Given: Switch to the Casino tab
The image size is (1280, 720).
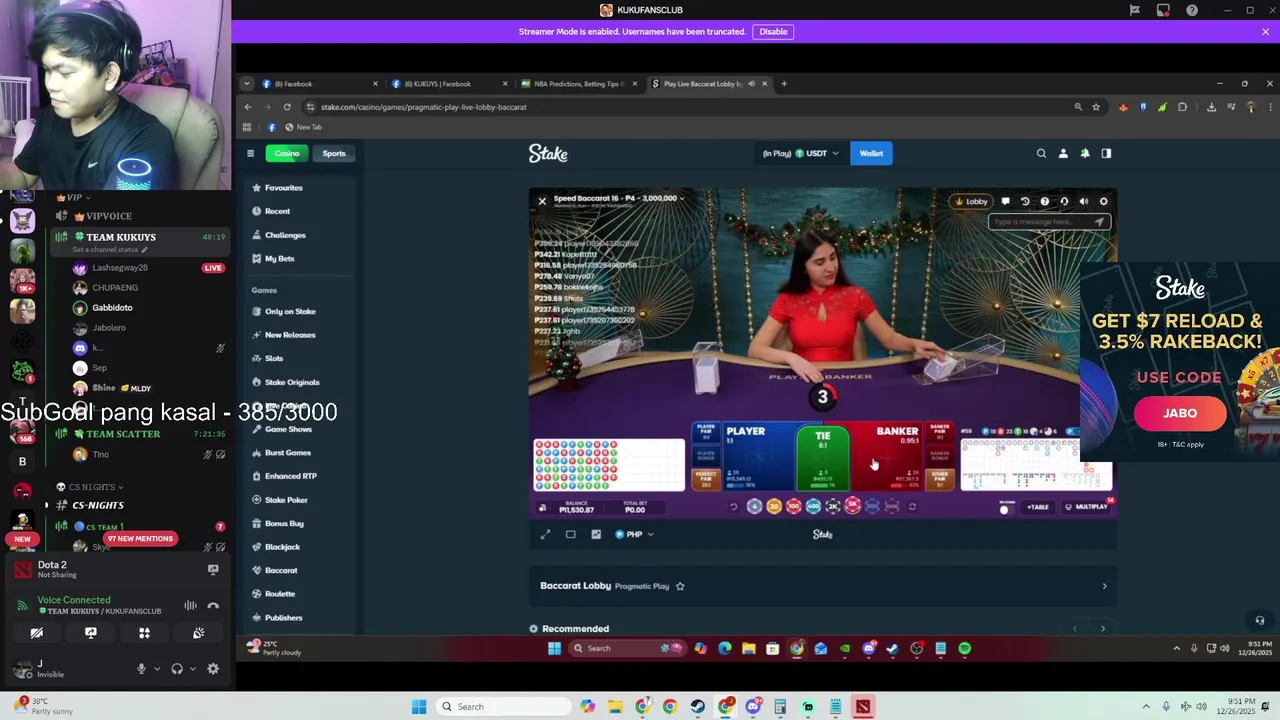Looking at the screenshot, I should (x=287, y=153).
